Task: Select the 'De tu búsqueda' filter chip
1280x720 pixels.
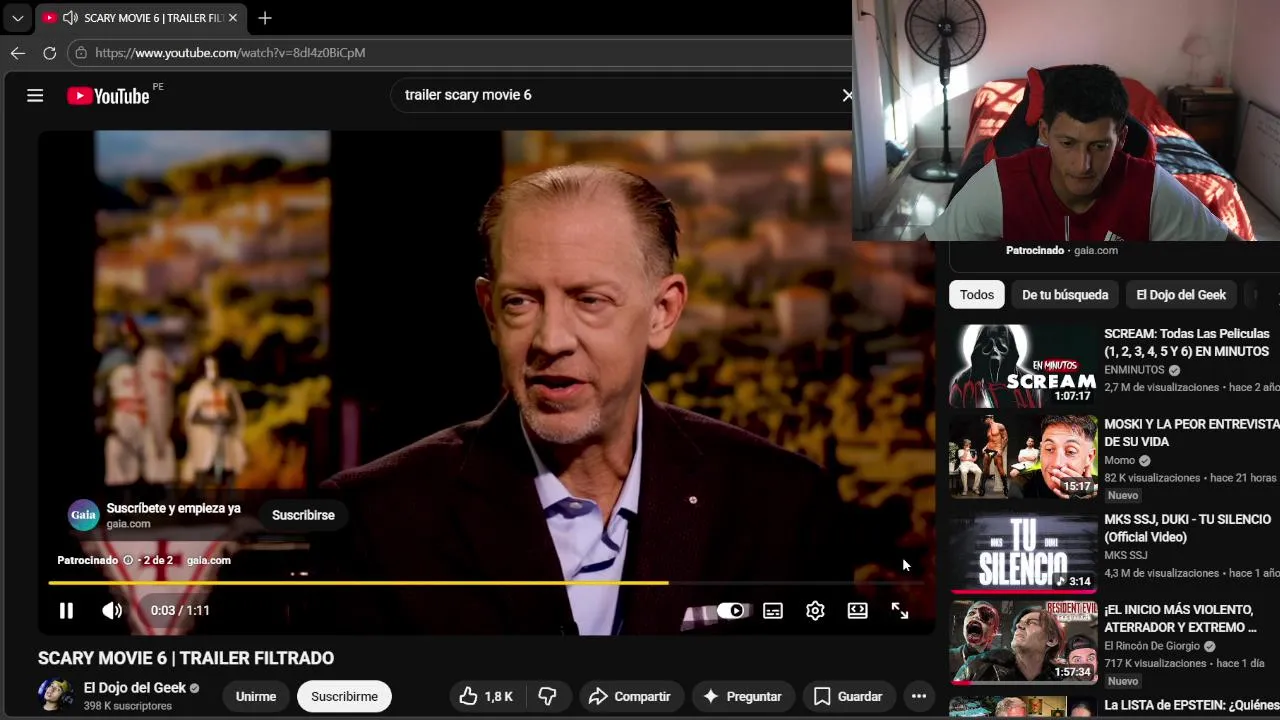Action: pos(1065,295)
